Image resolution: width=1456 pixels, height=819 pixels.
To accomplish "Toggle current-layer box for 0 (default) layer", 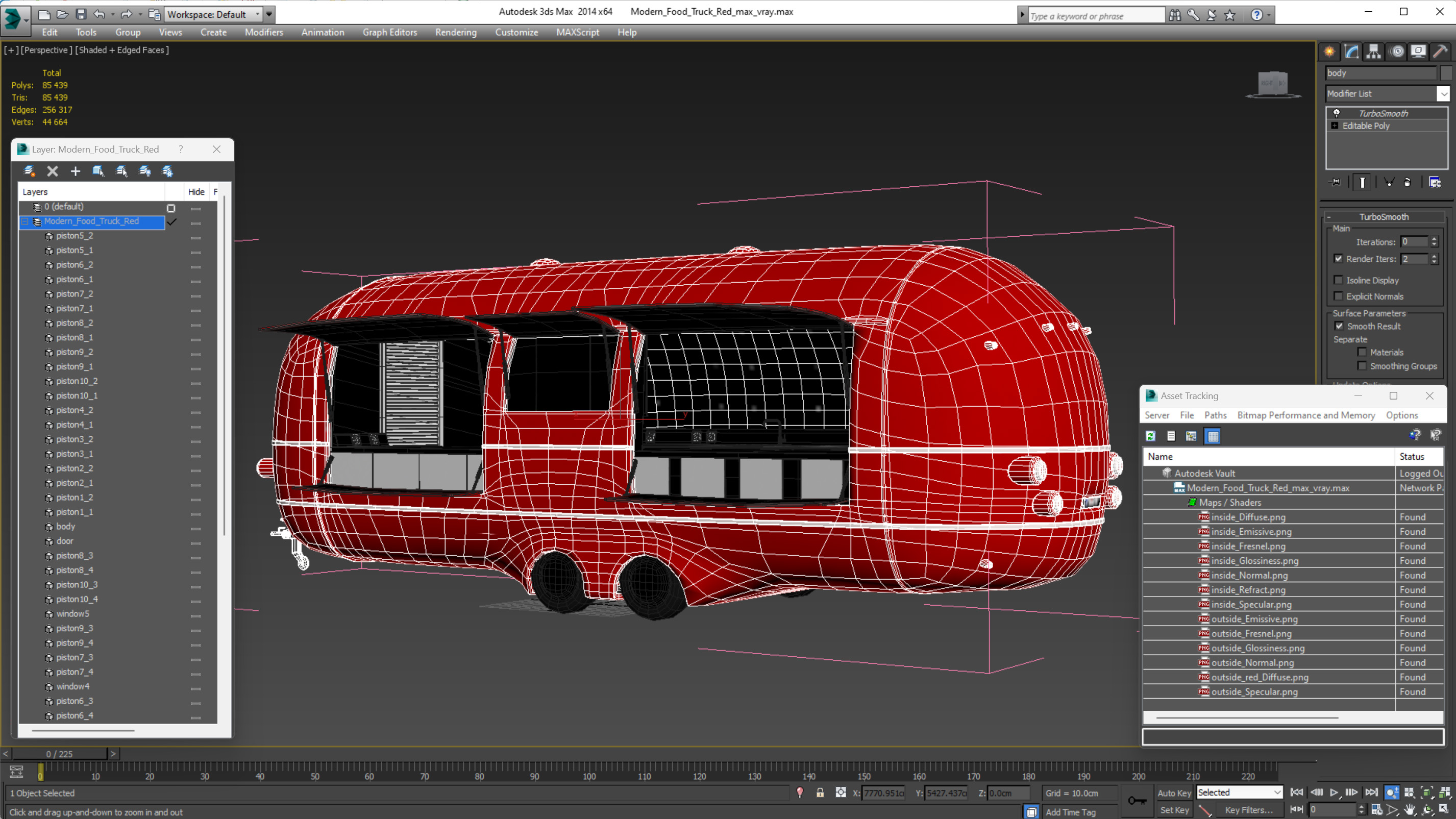I will 170,208.
